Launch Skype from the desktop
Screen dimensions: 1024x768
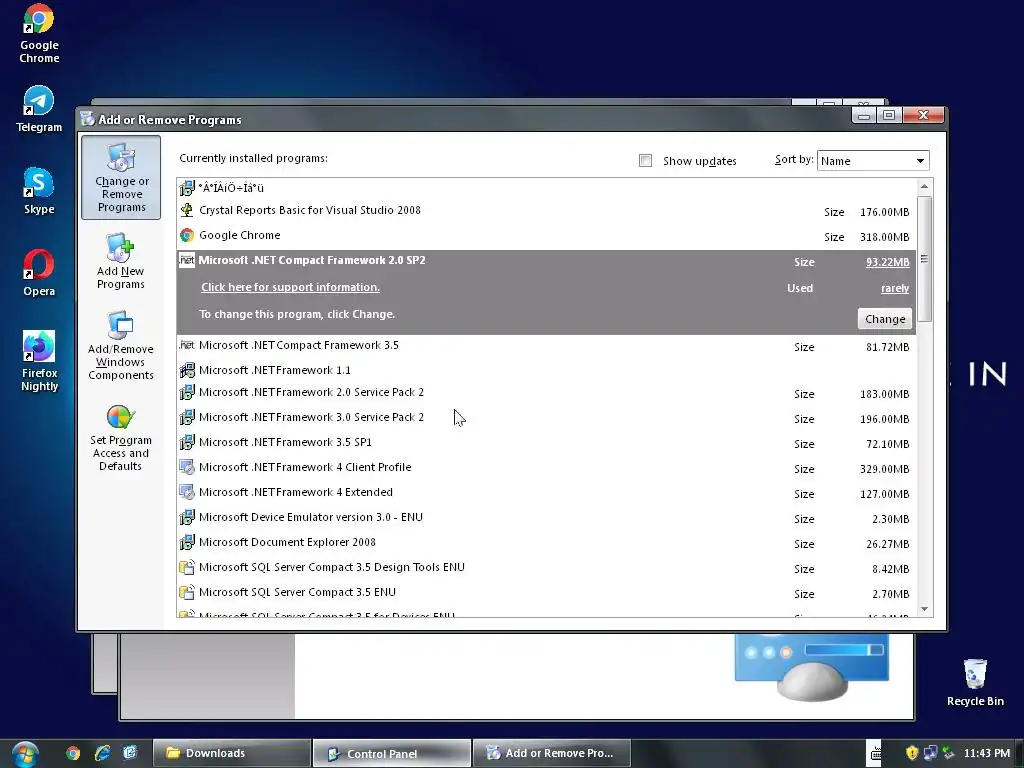(x=39, y=191)
